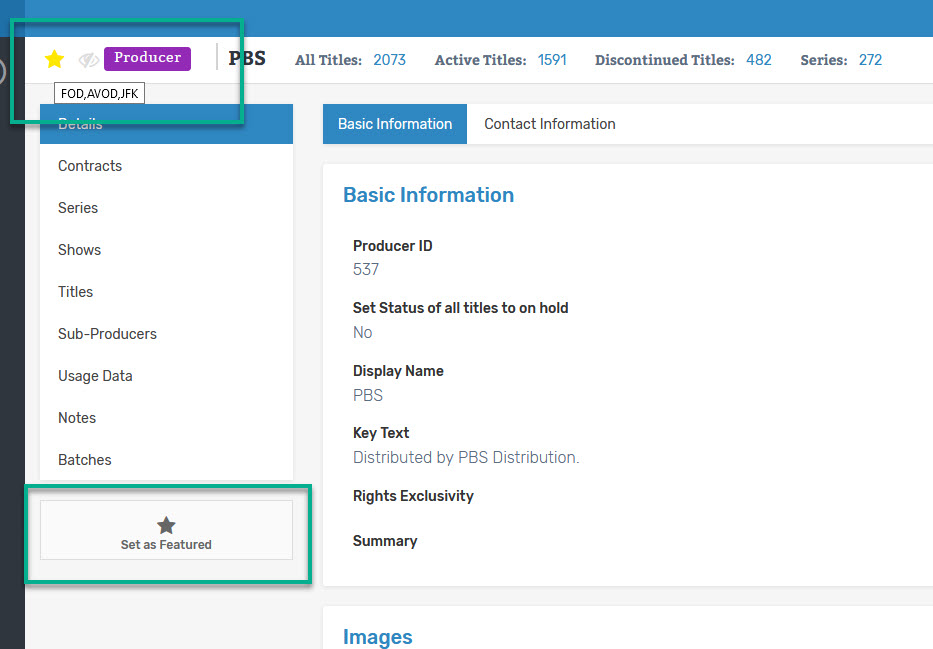The image size is (933, 649).
Task: Select Details in the sidebar
Action: pos(167,124)
